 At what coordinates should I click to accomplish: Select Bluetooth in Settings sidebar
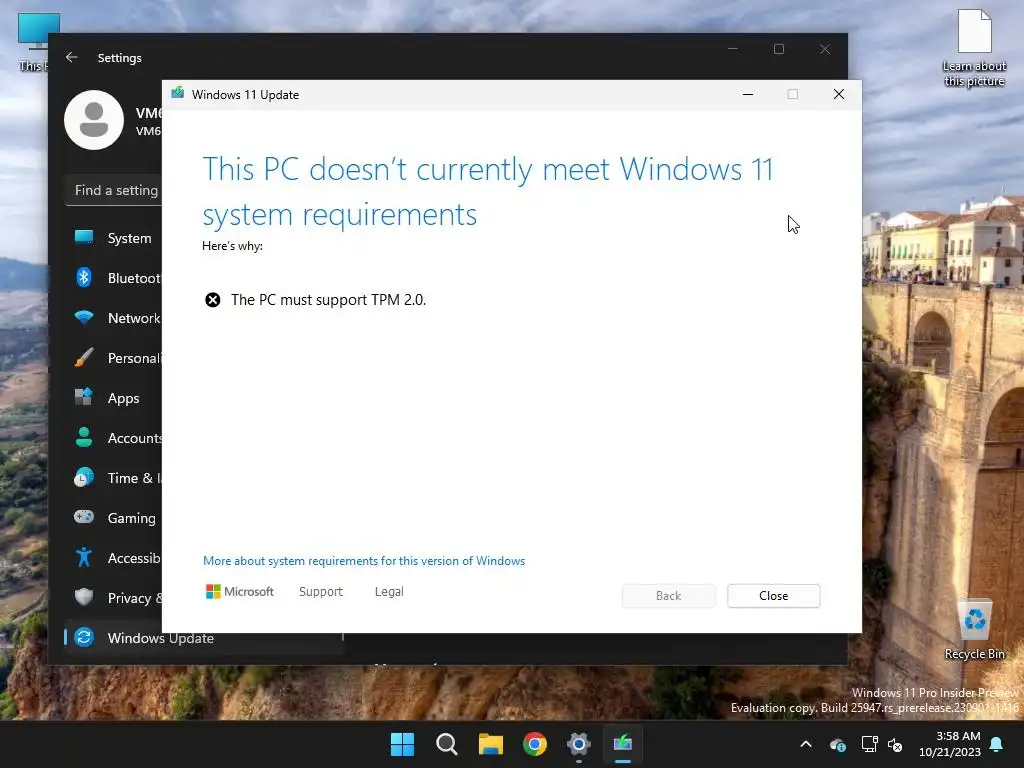pos(114,278)
